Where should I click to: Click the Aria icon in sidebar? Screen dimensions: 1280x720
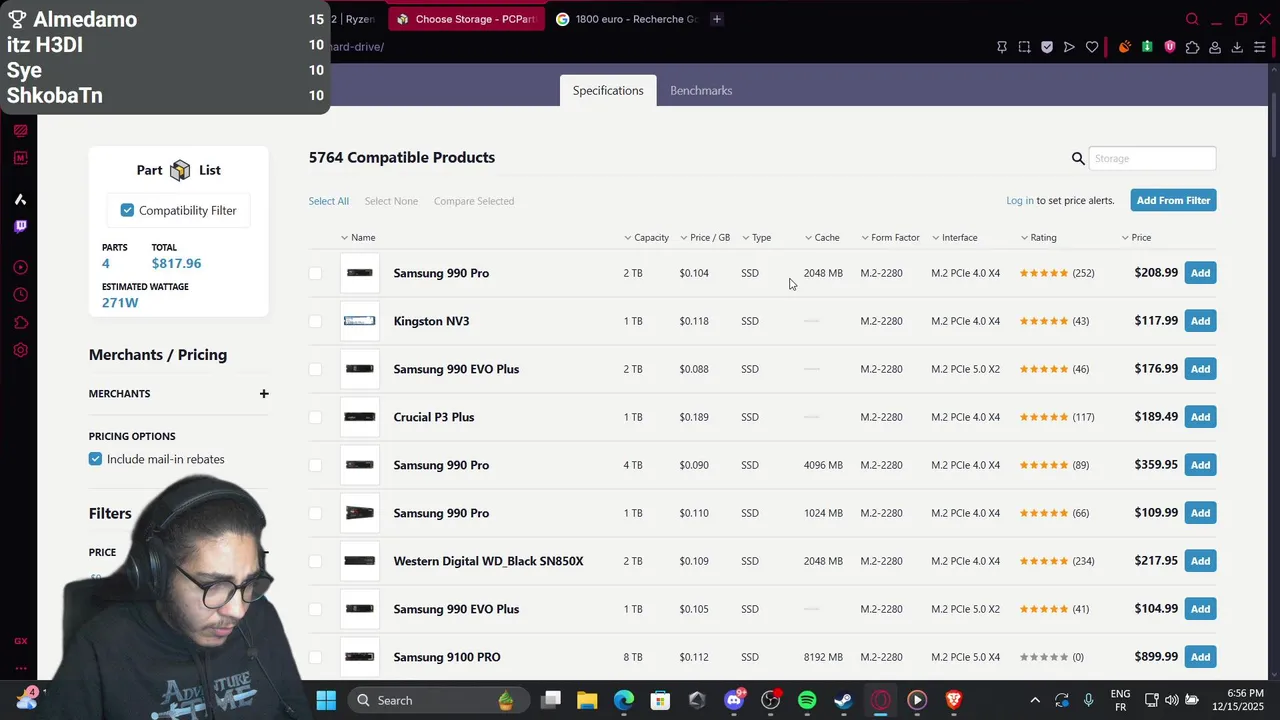click(x=20, y=199)
